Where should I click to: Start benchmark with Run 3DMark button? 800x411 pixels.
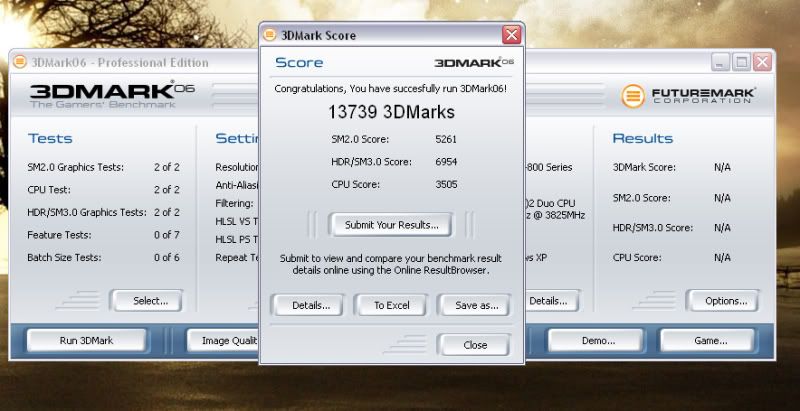tap(86, 341)
